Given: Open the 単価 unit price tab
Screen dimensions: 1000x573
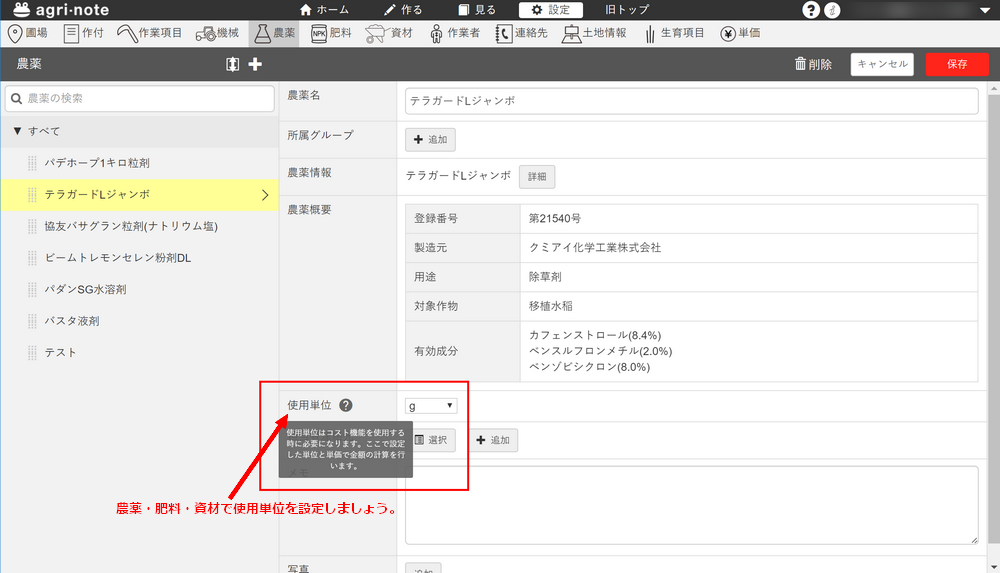Looking at the screenshot, I should 740,33.
